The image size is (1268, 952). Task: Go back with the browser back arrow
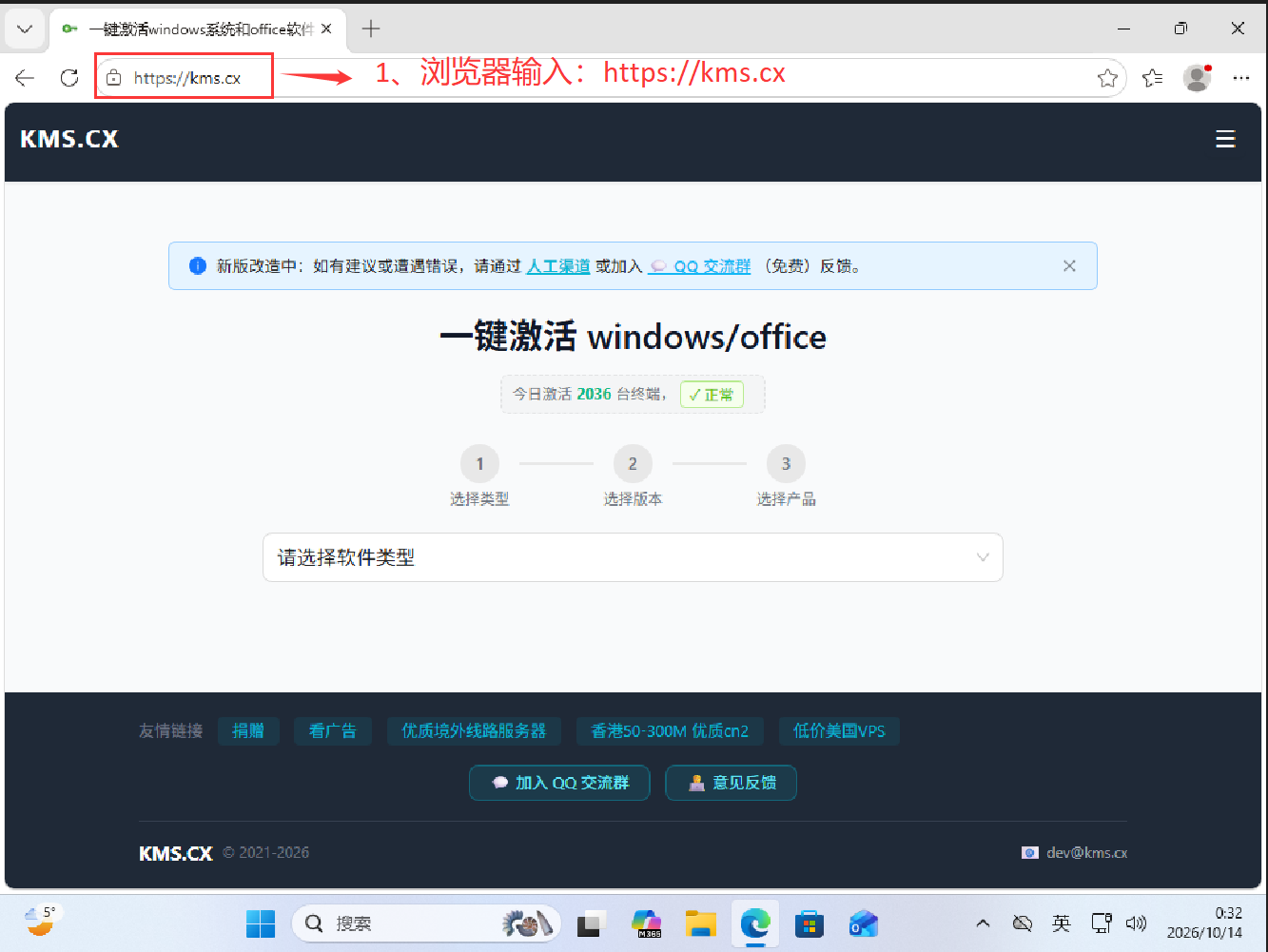(x=26, y=78)
